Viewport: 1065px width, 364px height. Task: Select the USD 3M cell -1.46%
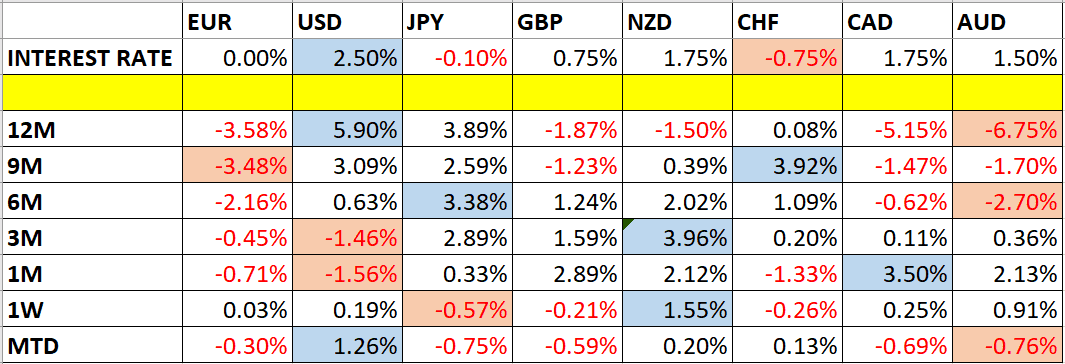point(347,237)
